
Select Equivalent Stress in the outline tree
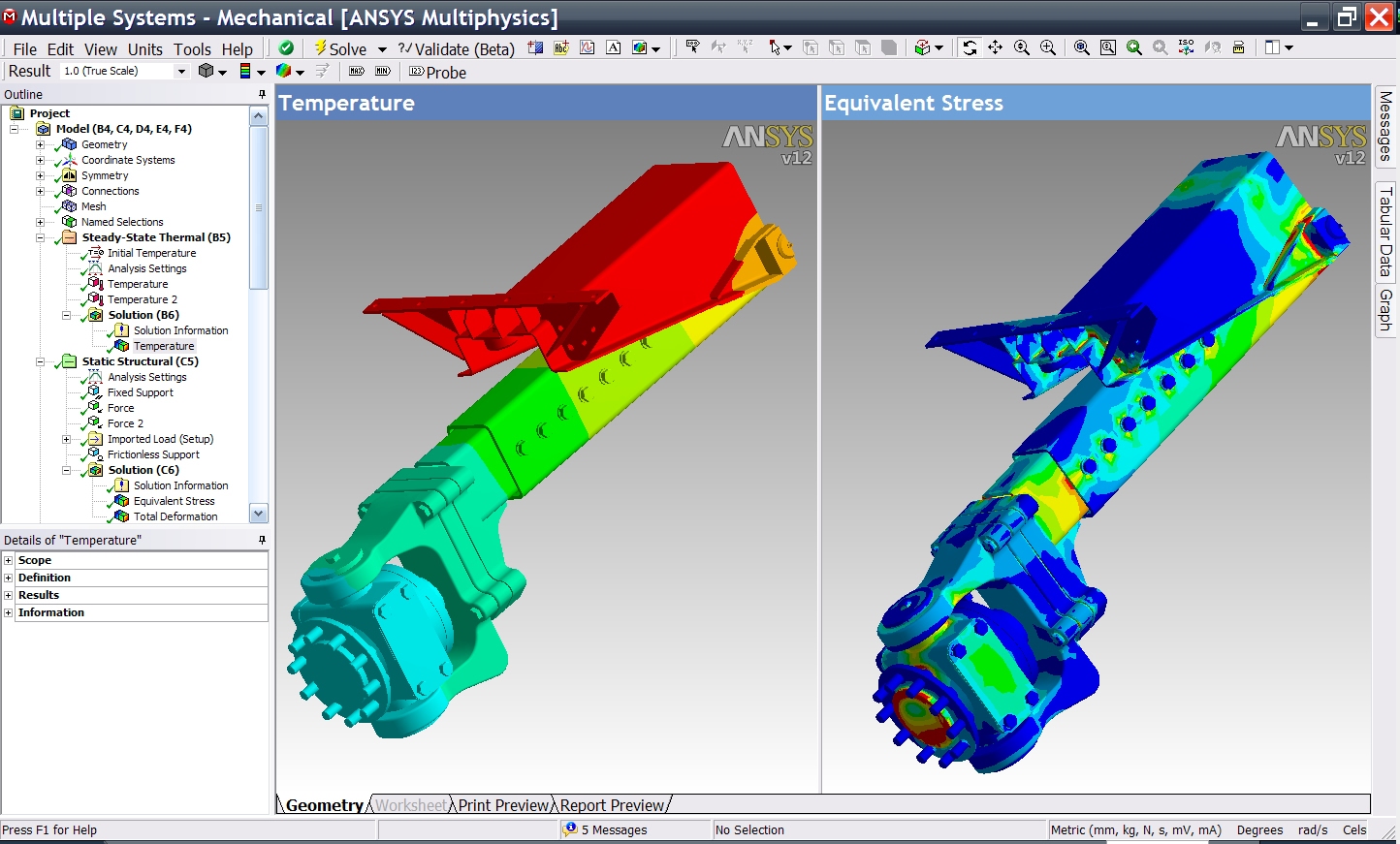[174, 501]
